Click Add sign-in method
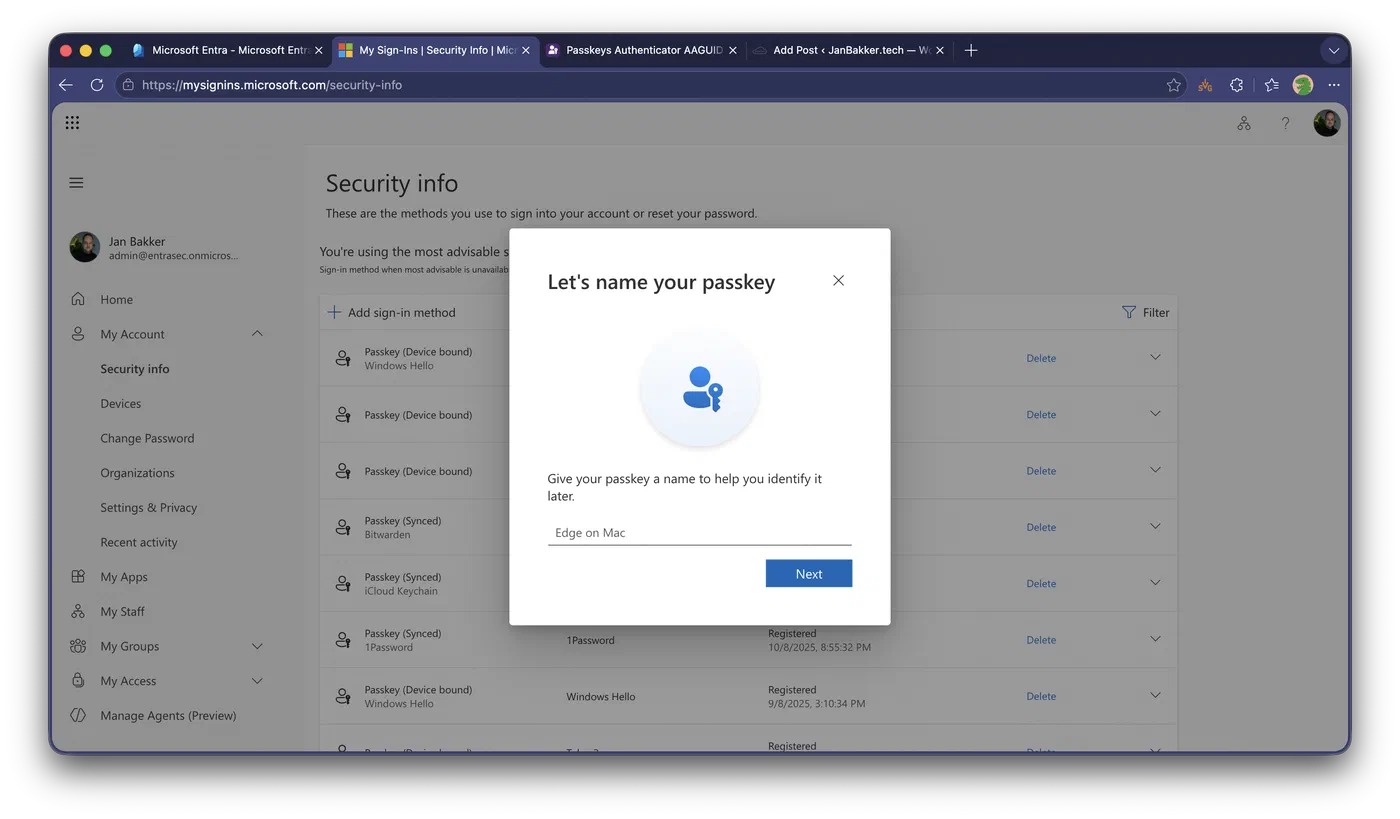Image resolution: width=1400 pixels, height=819 pixels. [392, 312]
